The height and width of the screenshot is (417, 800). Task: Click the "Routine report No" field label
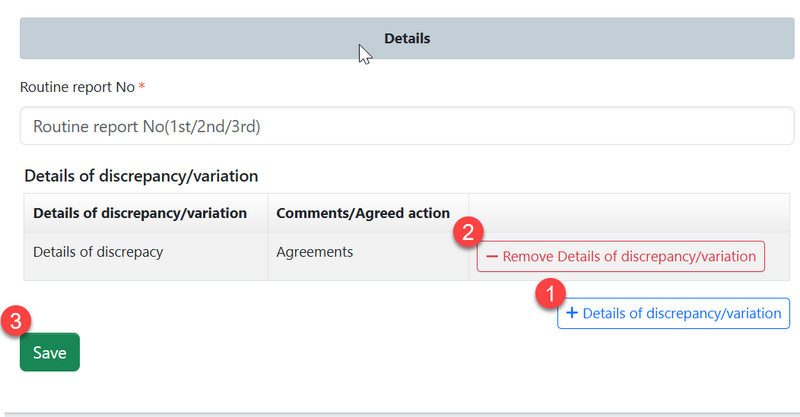[x=77, y=88]
